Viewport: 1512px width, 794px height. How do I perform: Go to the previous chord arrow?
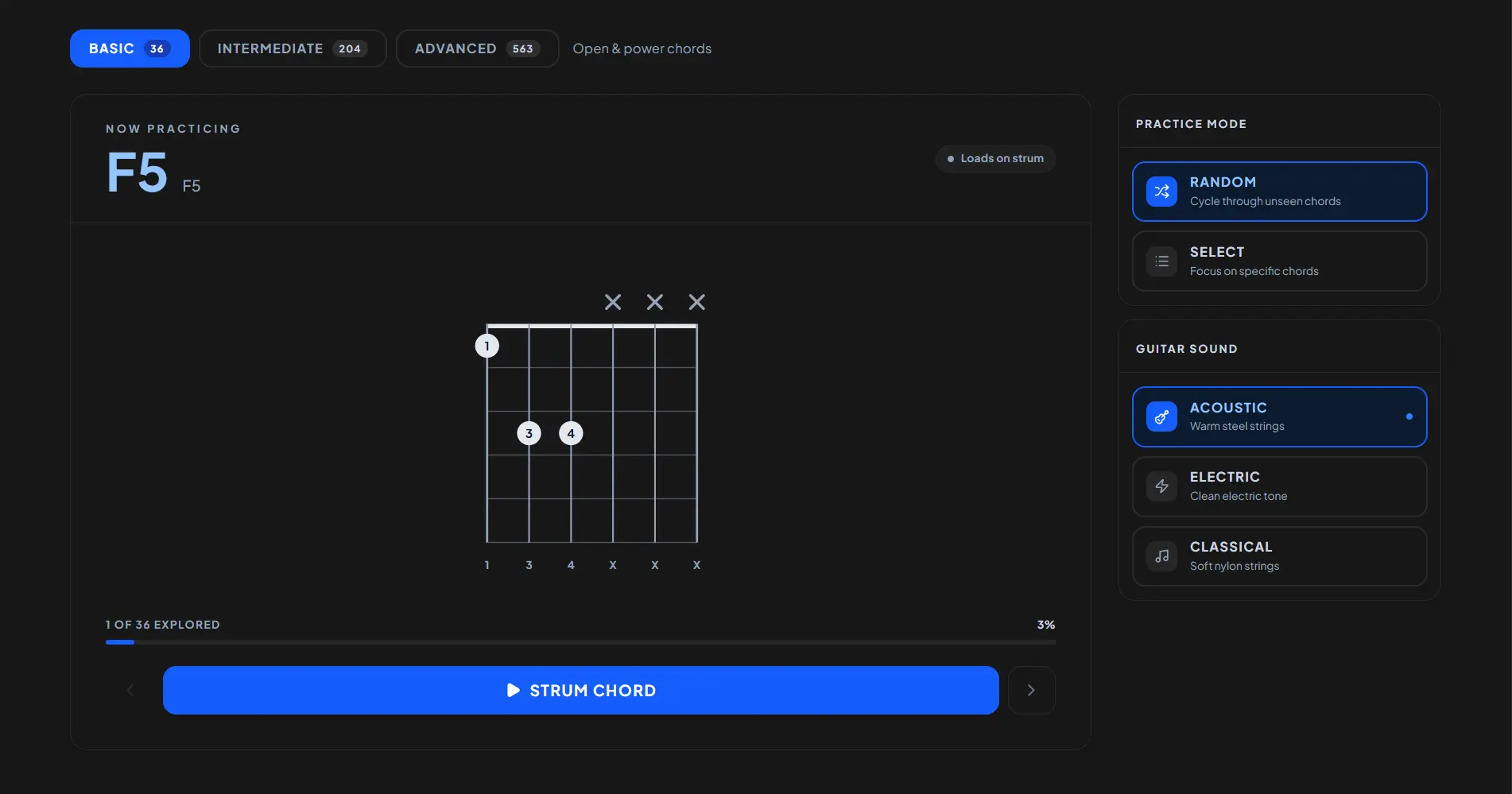[x=130, y=690]
